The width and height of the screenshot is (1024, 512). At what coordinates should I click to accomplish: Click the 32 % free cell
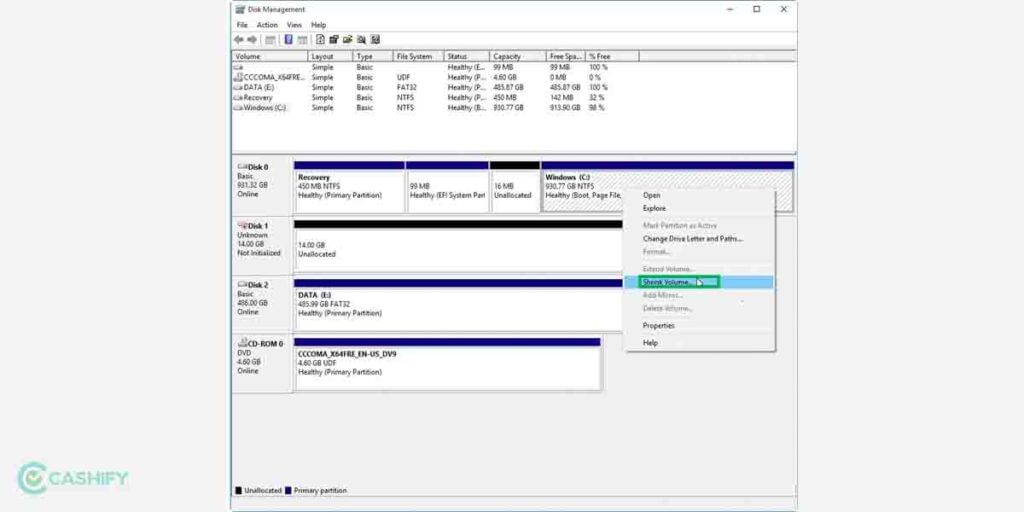pyautogui.click(x=597, y=98)
